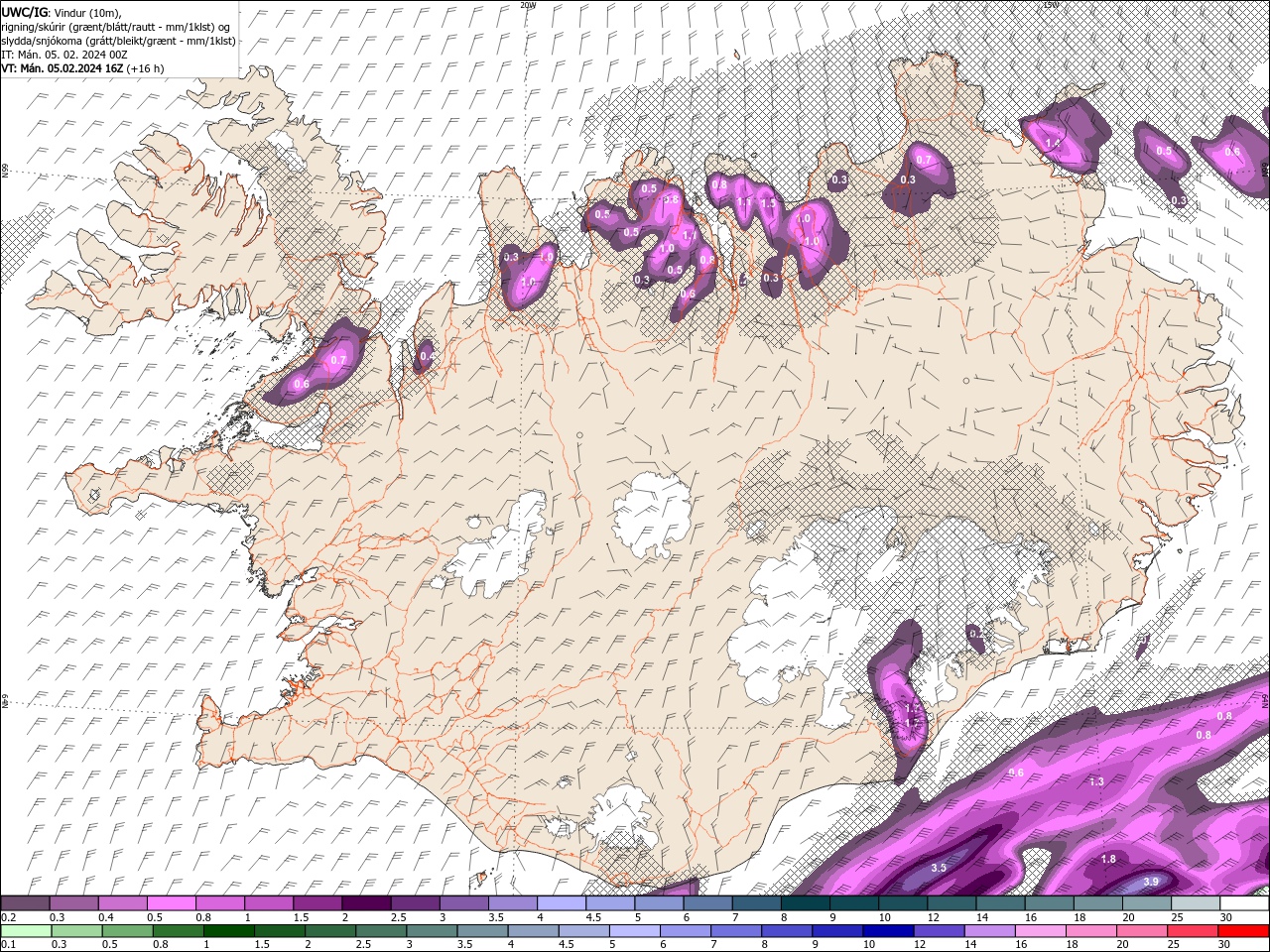Pick snow scale swatch between 8 and 9
1270x952 pixels.
(806, 903)
